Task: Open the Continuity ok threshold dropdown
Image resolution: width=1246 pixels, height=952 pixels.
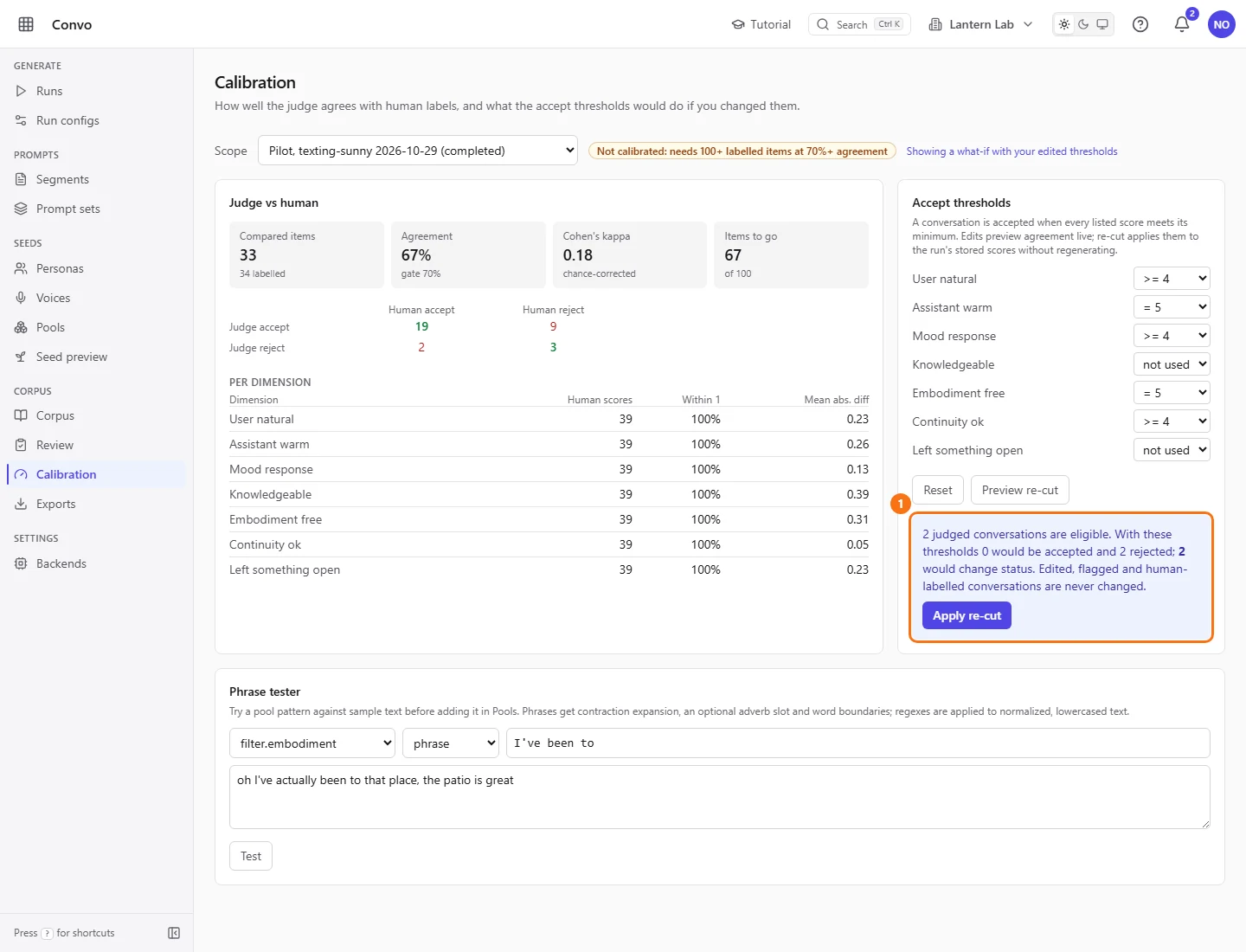Action: point(1172,421)
